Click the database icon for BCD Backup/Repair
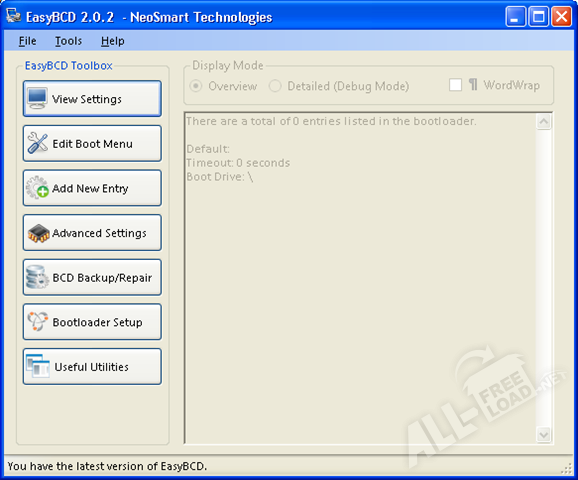Image resolution: width=578 pixels, height=480 pixels. tap(37, 277)
